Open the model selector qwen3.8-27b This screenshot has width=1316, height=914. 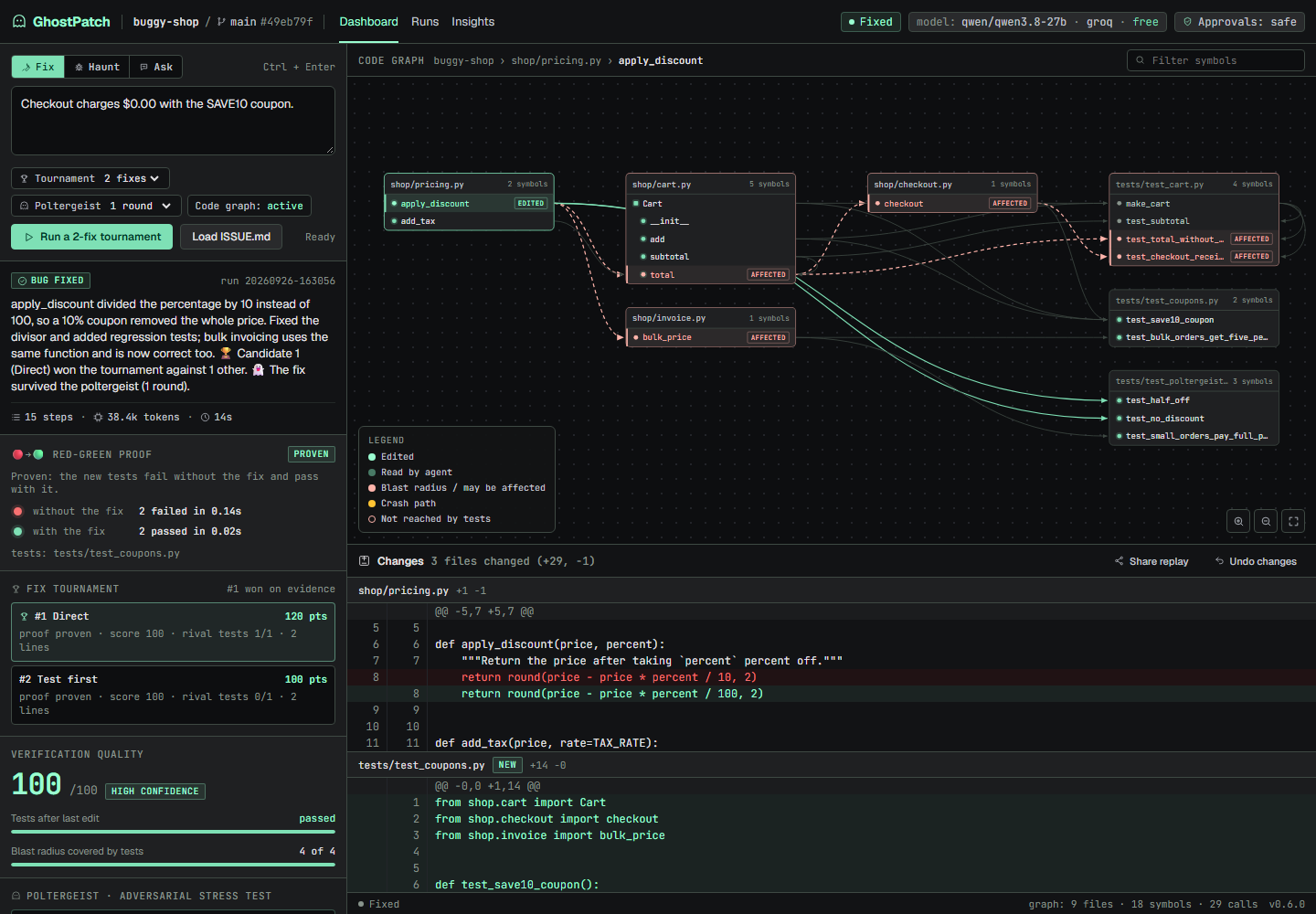1037,22
